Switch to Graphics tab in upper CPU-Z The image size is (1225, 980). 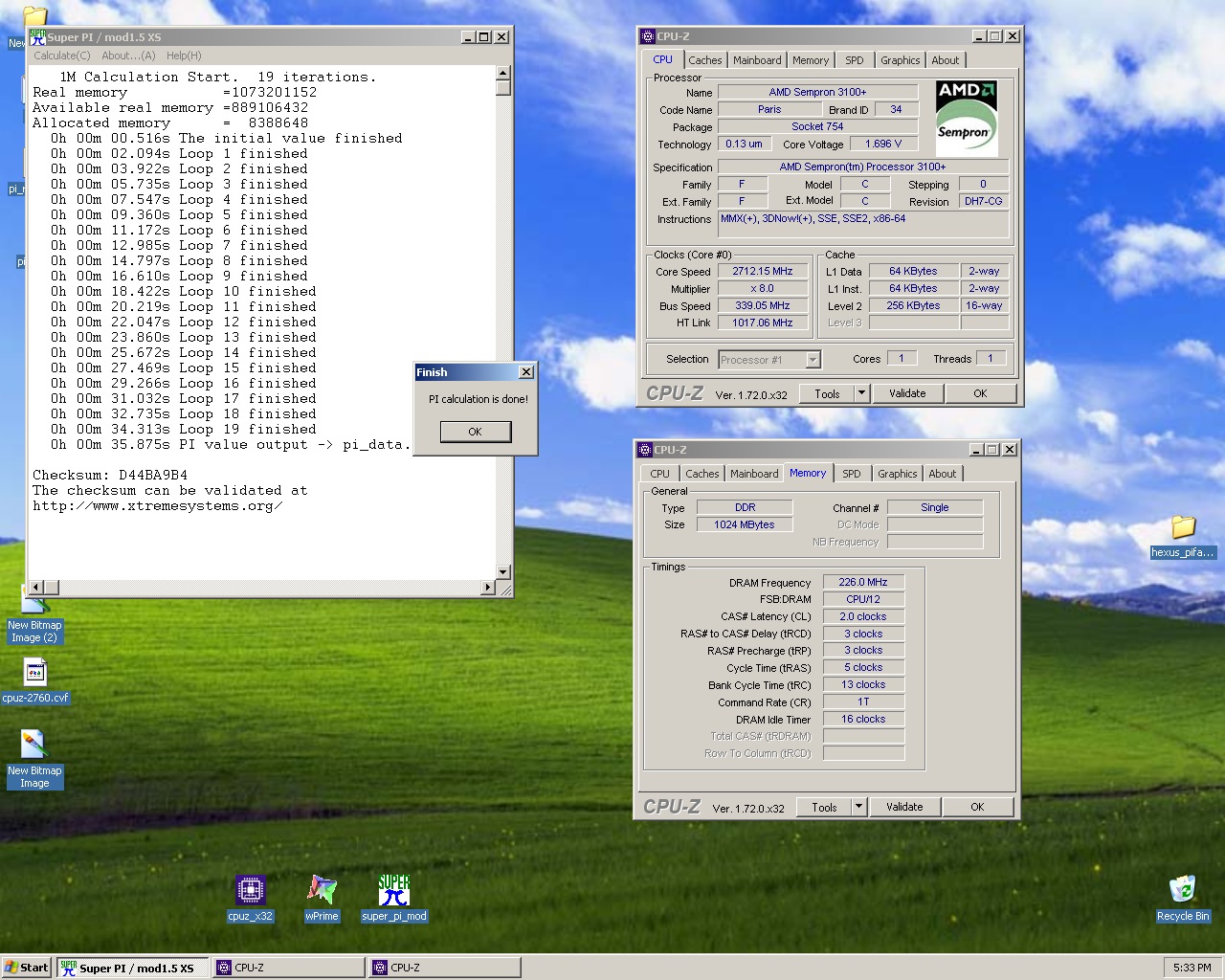[901, 60]
